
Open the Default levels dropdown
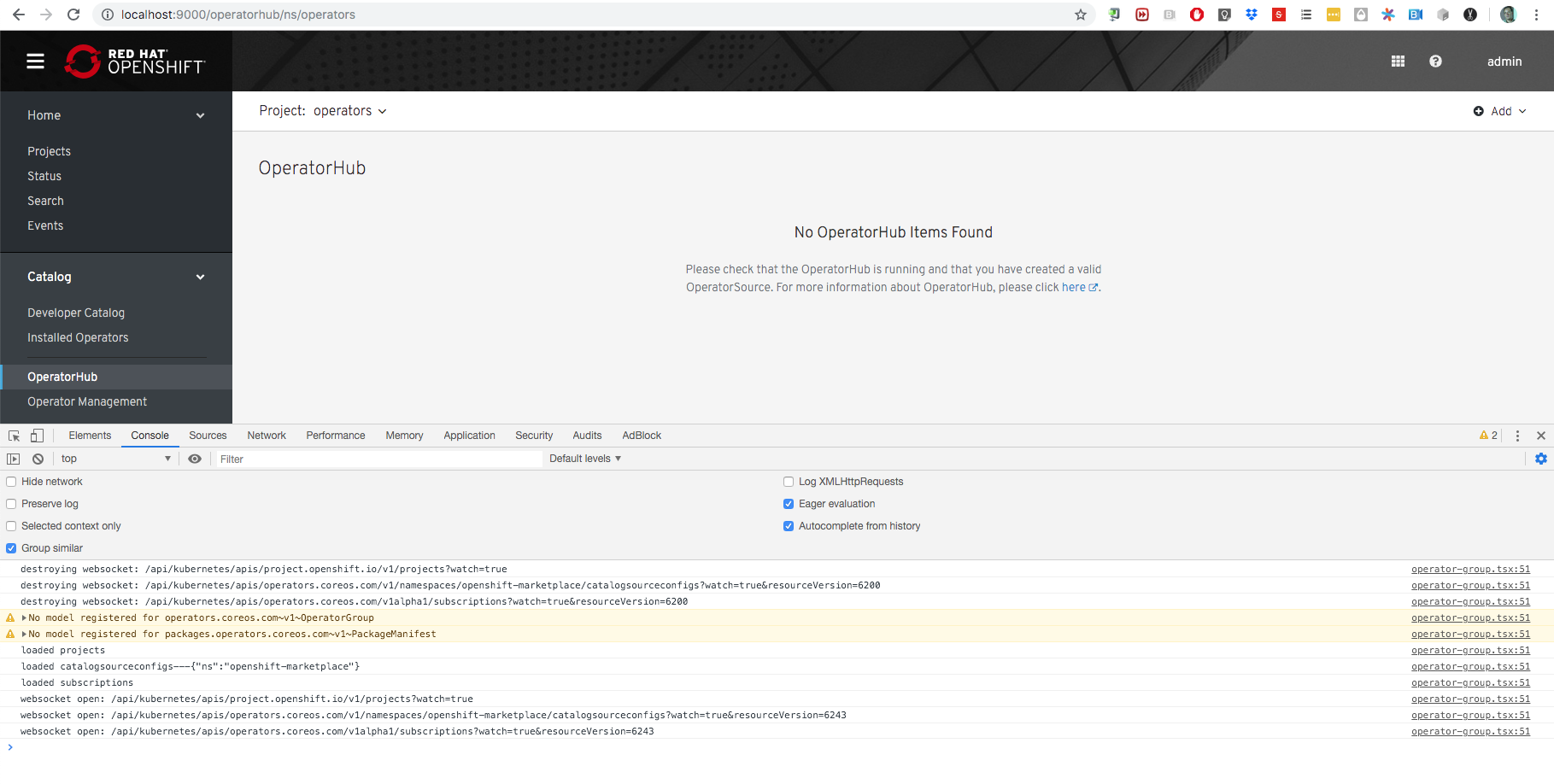tap(584, 459)
